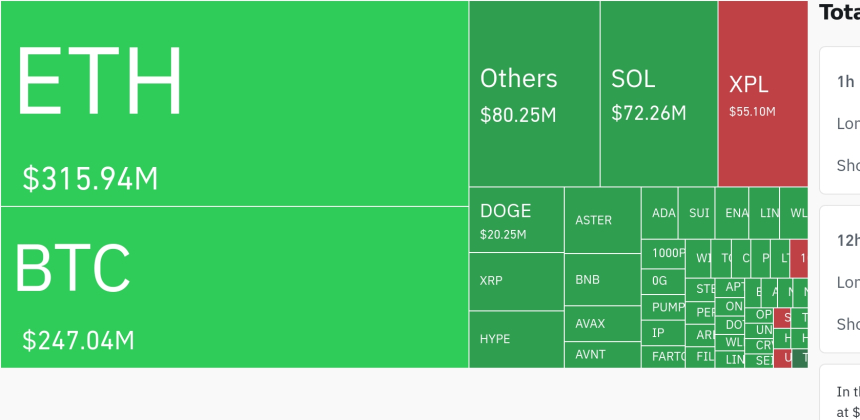Viewport: 860px width, 420px height.
Task: Select the AVNT tile
Action: 602,355
